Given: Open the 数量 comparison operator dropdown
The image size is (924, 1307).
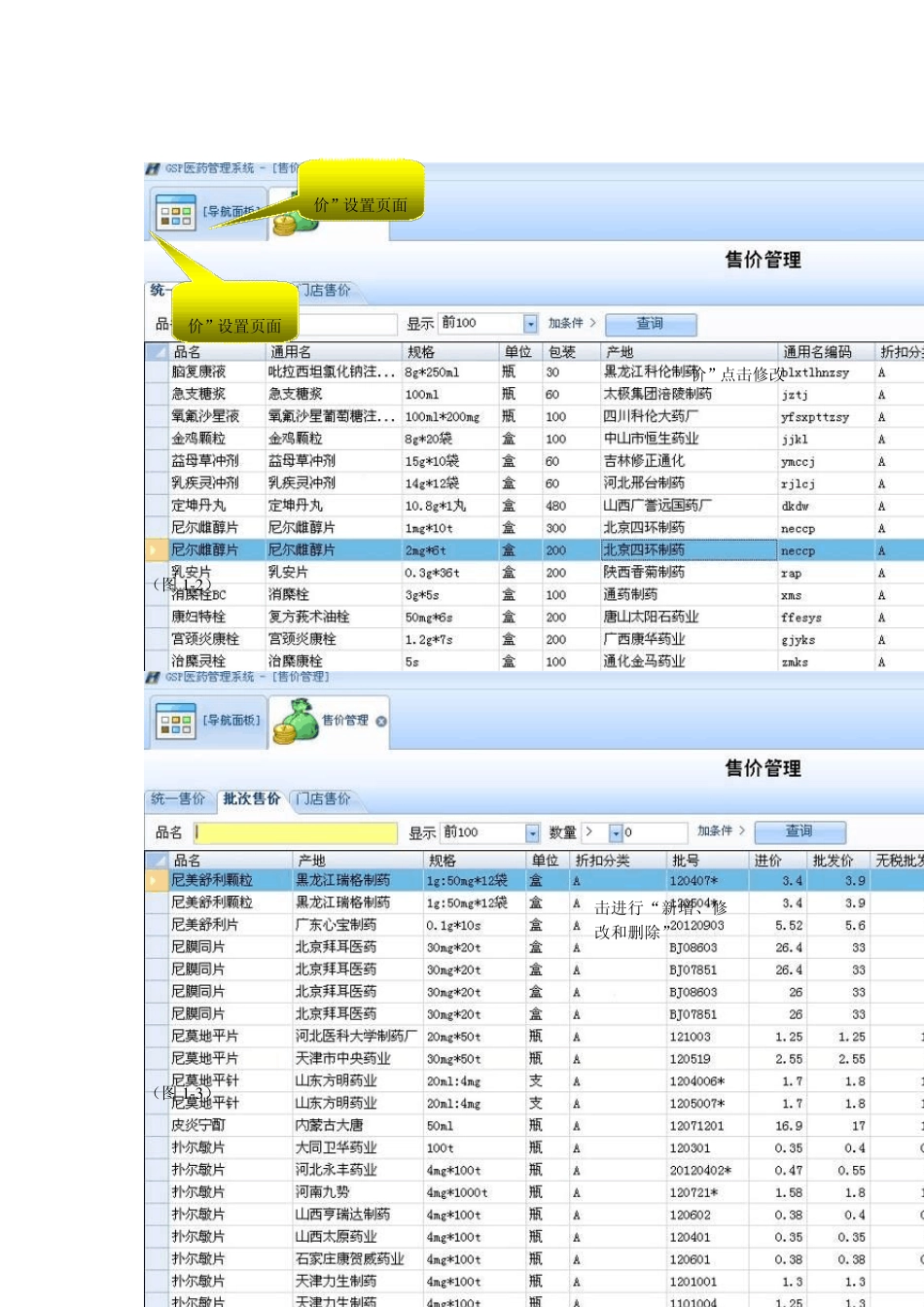Looking at the screenshot, I should pyautogui.click(x=616, y=833).
